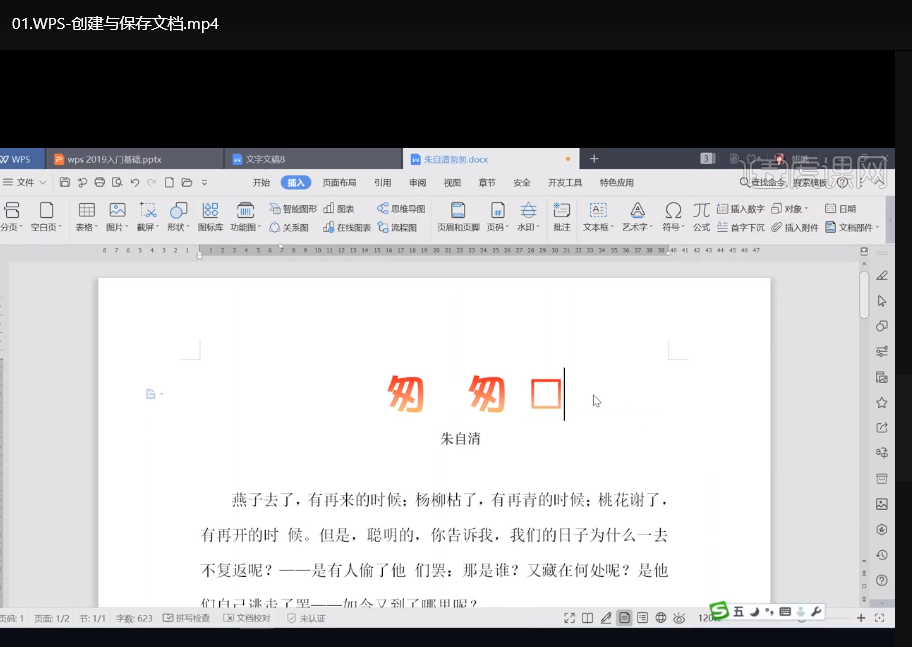Switch to reading layout view
Image resolution: width=912 pixels, height=647 pixels.
(587, 618)
